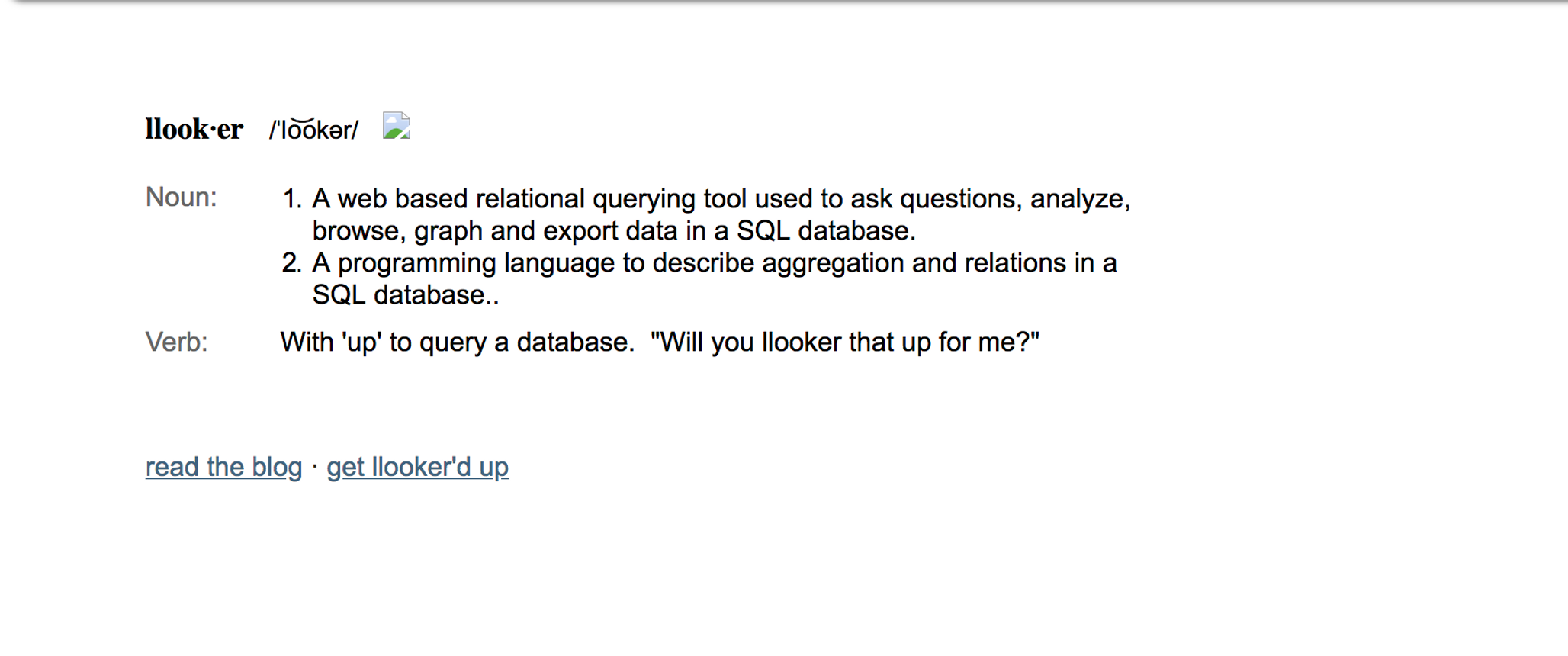The width and height of the screenshot is (1568, 656).
Task: Click "SQL database.." ending the second definition
Action: point(406,295)
